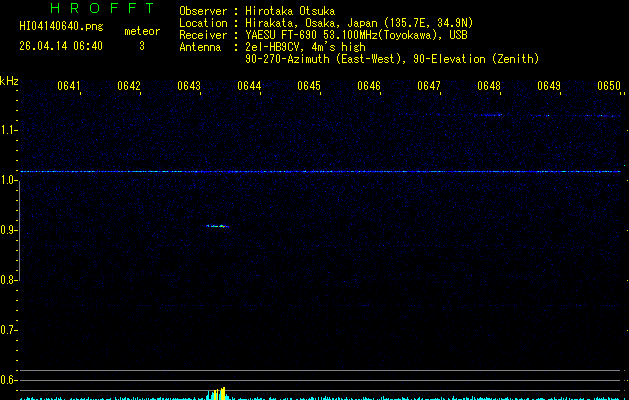Screen dimensions: 629x400
Task: Click Antenna line 2el-HB9CV
Action: pos(272,47)
